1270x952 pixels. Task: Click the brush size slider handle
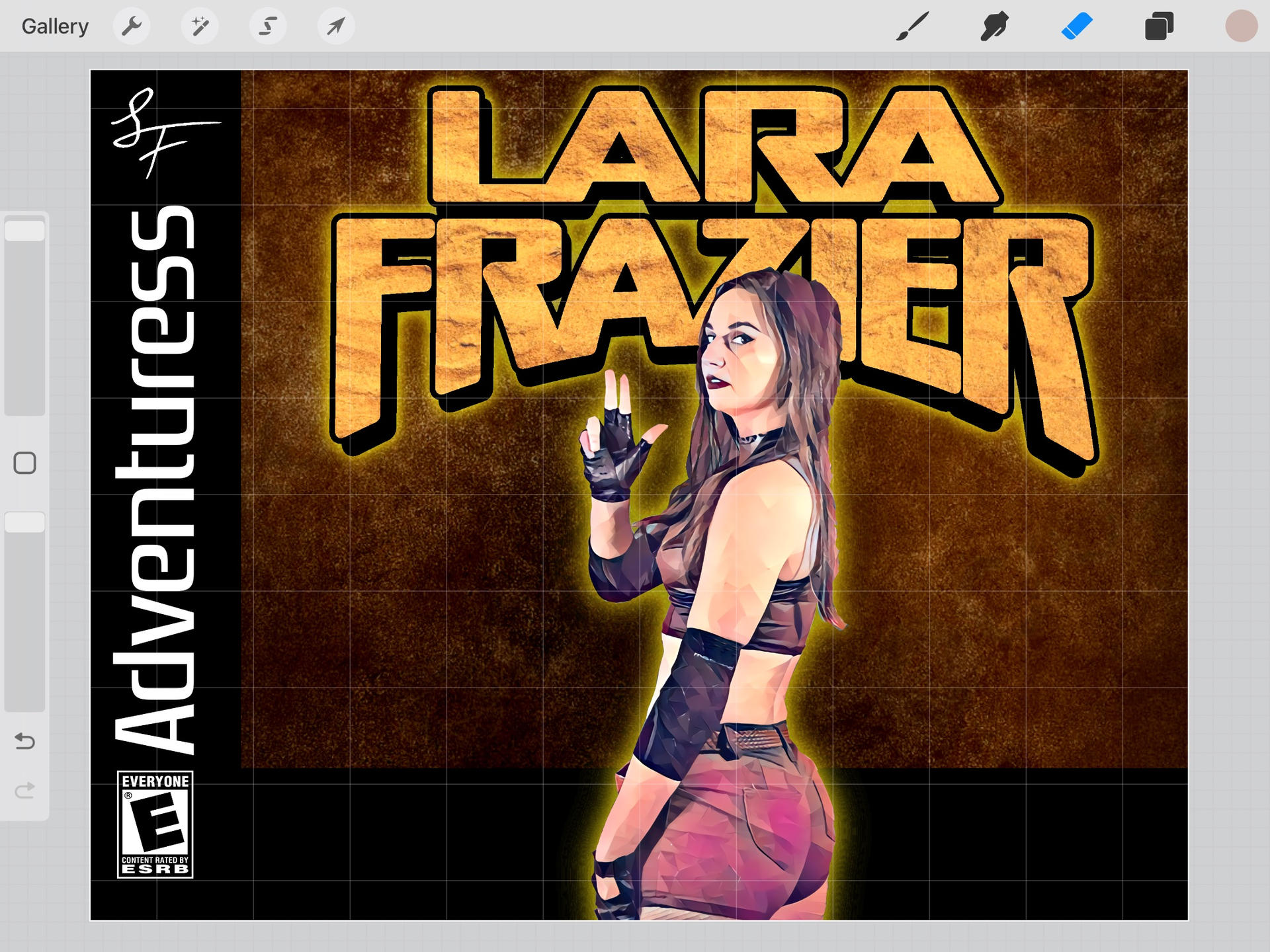[x=25, y=231]
